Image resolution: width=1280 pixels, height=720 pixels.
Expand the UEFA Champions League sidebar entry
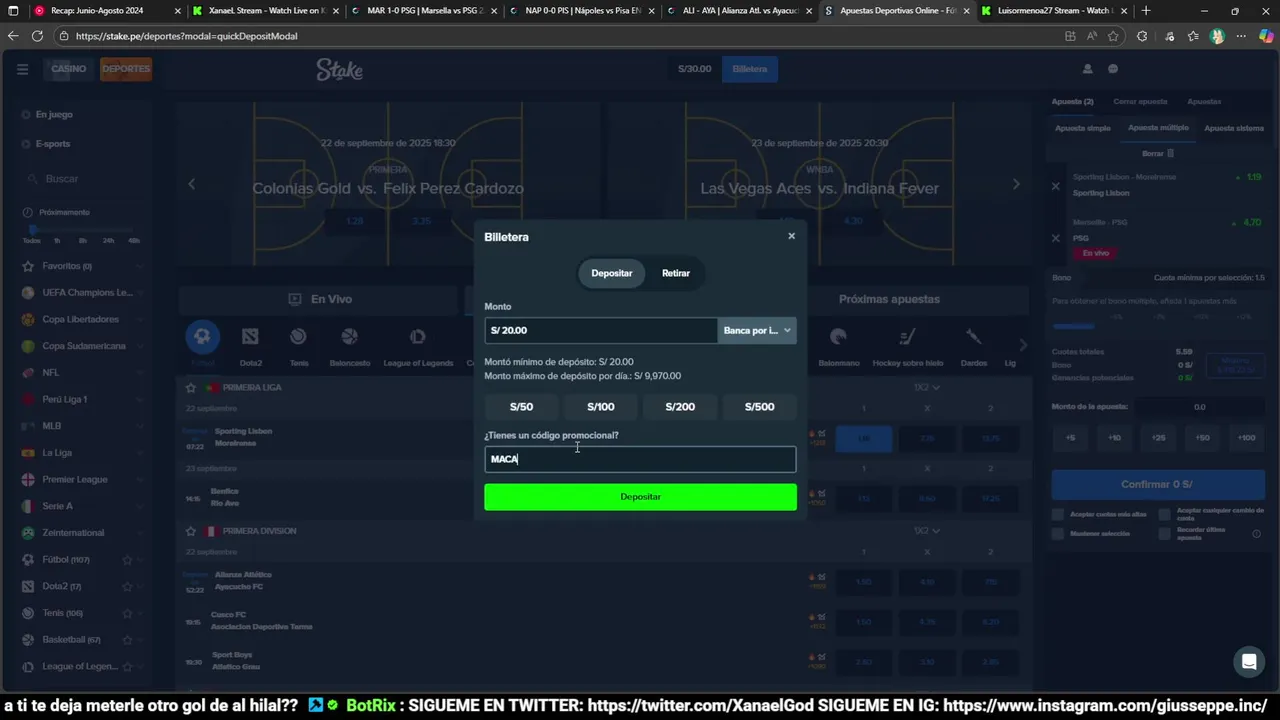pyautogui.click(x=139, y=293)
